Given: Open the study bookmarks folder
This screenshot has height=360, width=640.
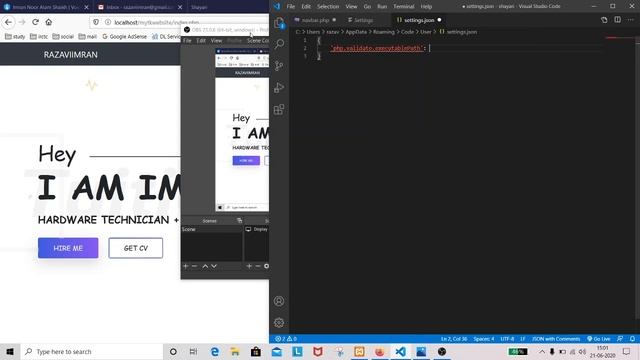Looking at the screenshot, I should [x=15, y=36].
